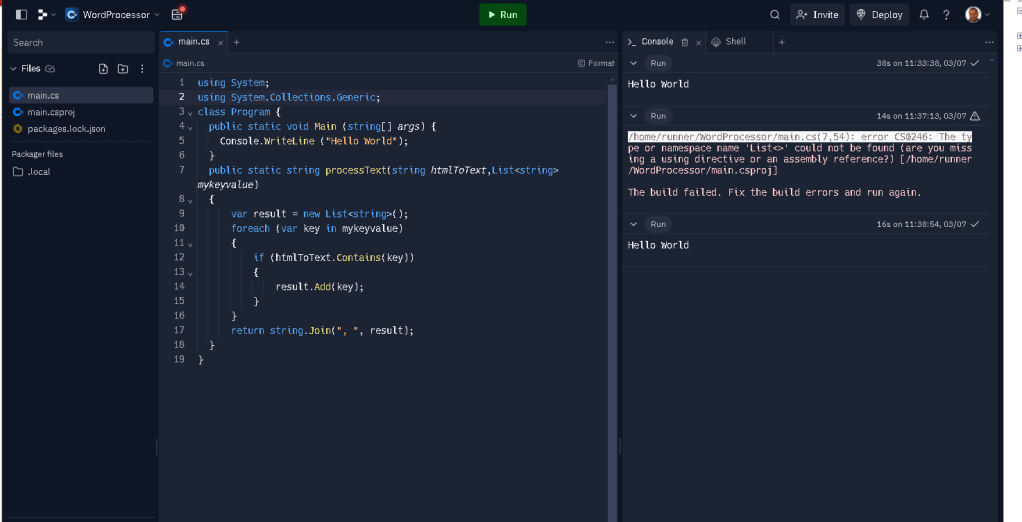
Task: Click the Format button
Action: click(x=596, y=63)
